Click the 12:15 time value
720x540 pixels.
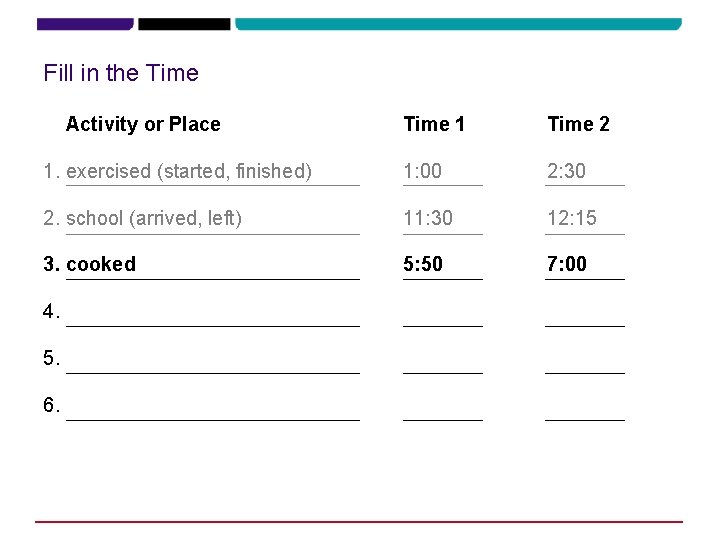point(572,218)
